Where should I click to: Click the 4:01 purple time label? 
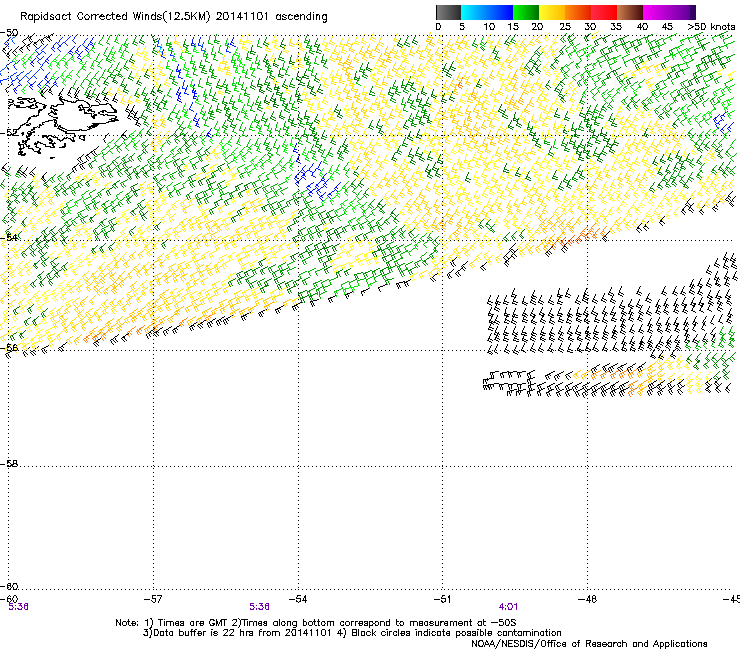pos(508,607)
